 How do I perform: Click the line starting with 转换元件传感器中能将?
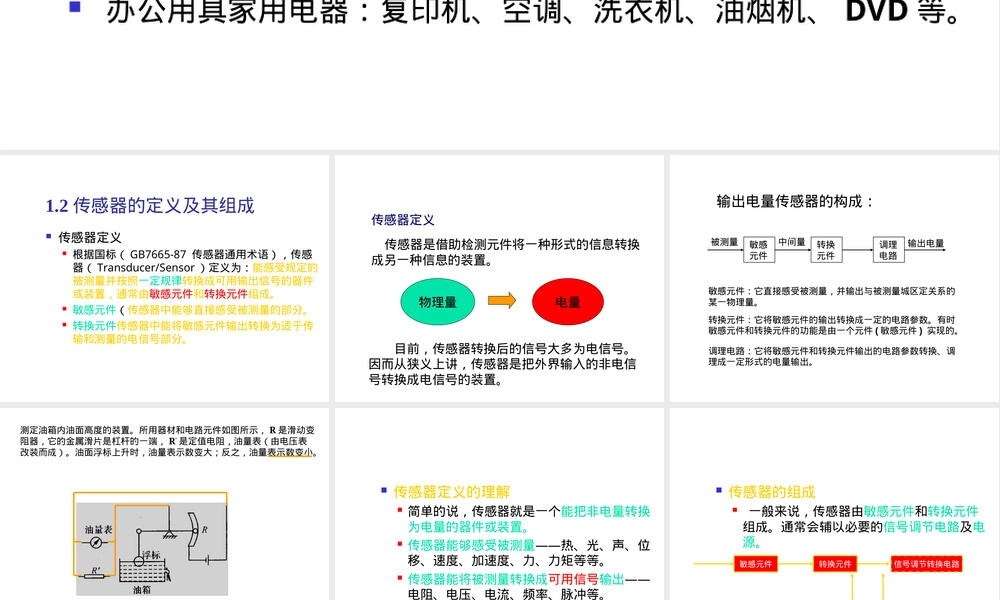193,332
